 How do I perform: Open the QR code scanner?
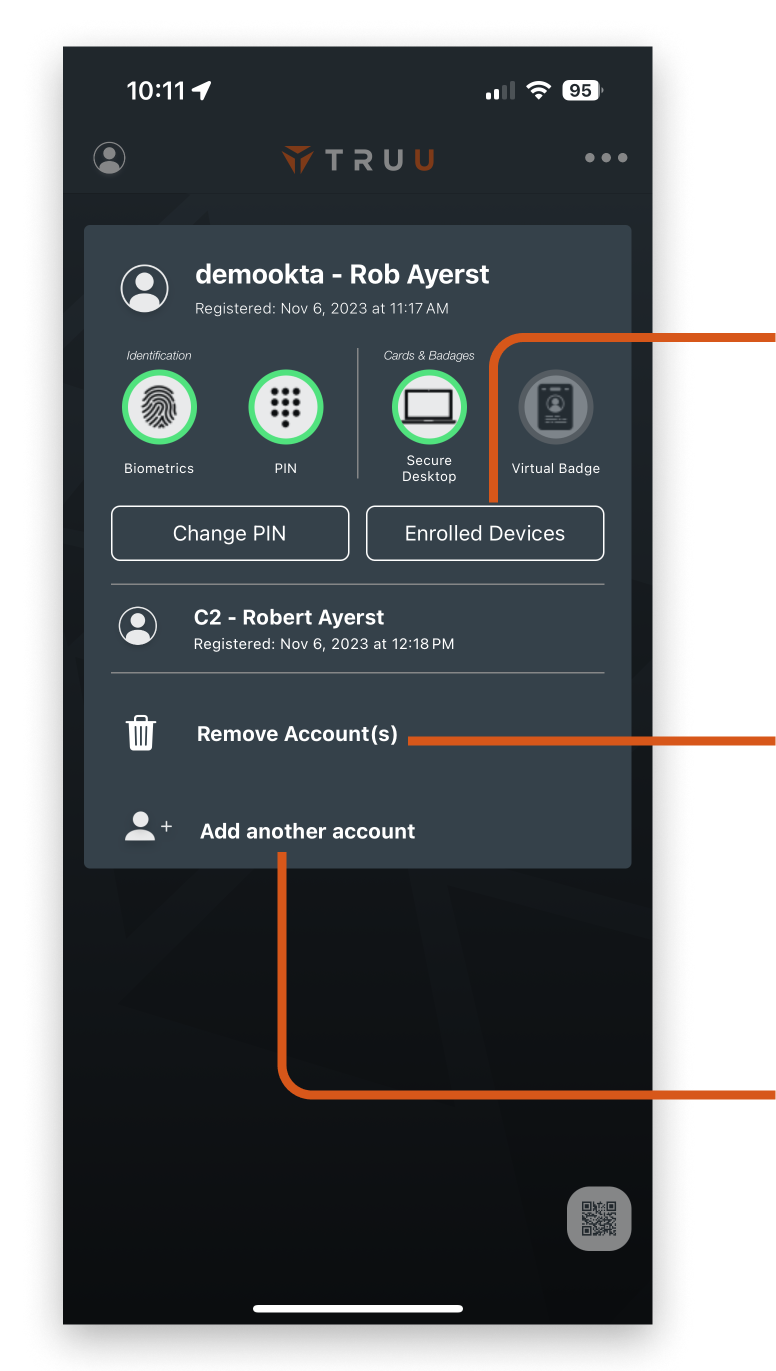(x=599, y=1218)
